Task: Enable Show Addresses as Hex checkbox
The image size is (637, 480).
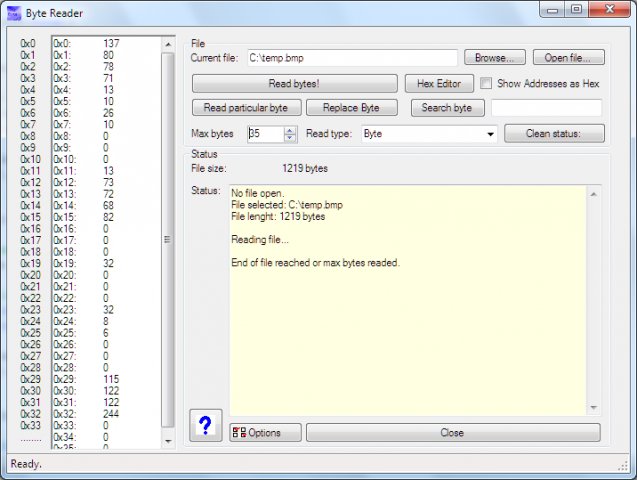Action: [486, 83]
